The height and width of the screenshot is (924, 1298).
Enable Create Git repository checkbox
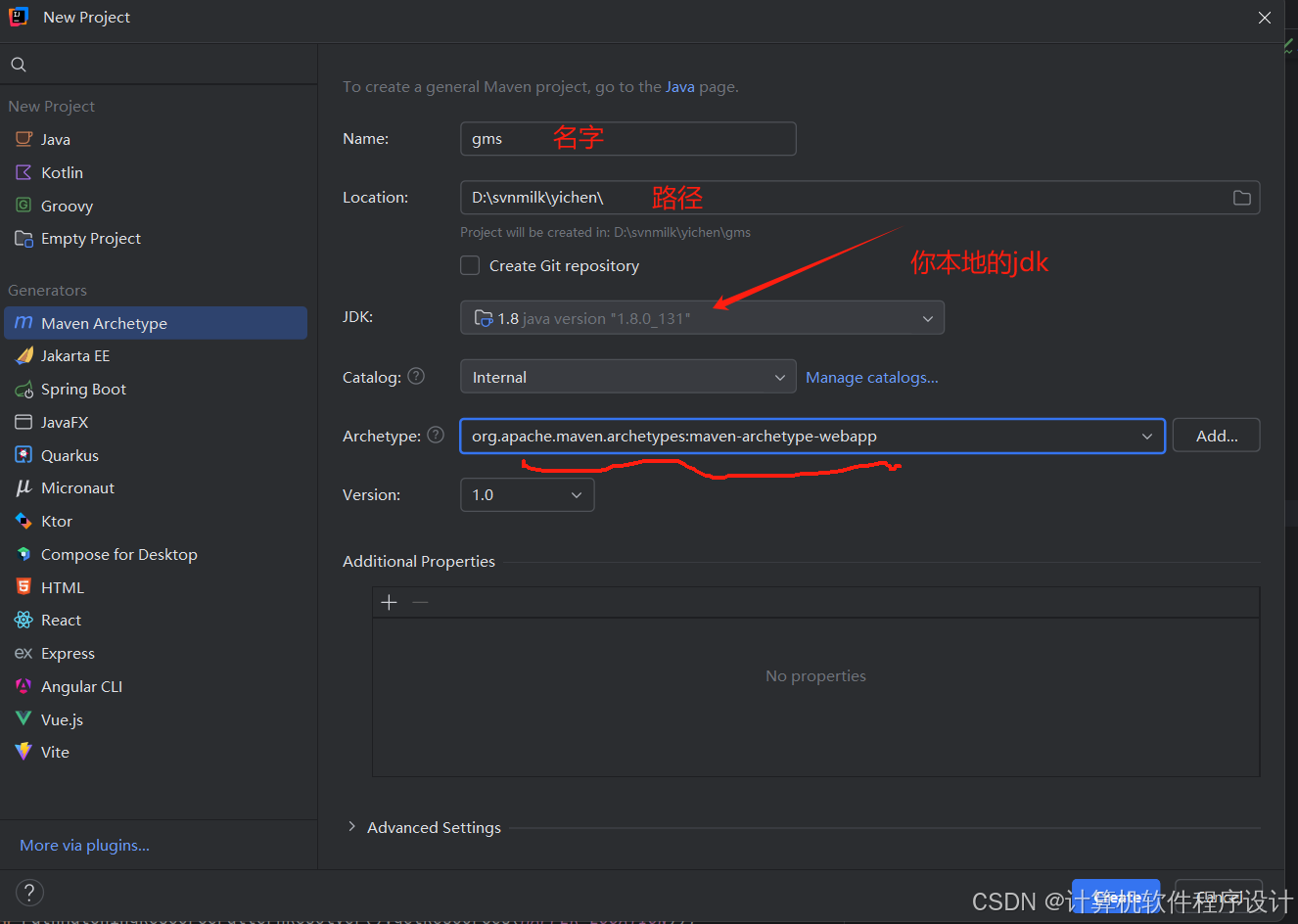pos(470,265)
